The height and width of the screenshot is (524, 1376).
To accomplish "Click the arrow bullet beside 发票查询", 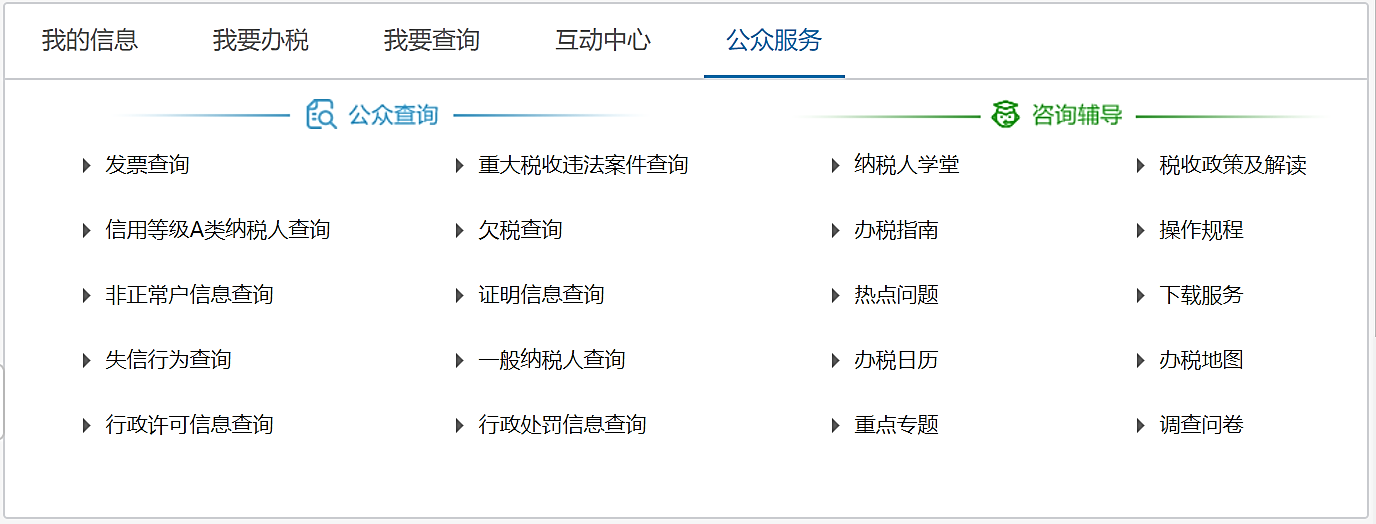I will coord(87,166).
